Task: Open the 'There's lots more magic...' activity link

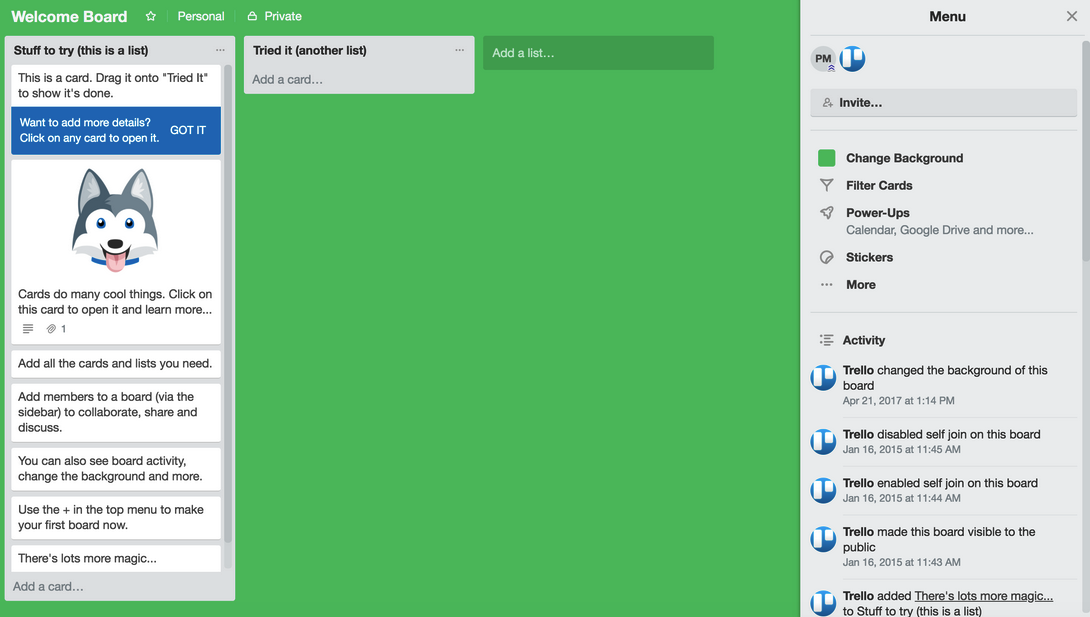Action: click(x=984, y=595)
